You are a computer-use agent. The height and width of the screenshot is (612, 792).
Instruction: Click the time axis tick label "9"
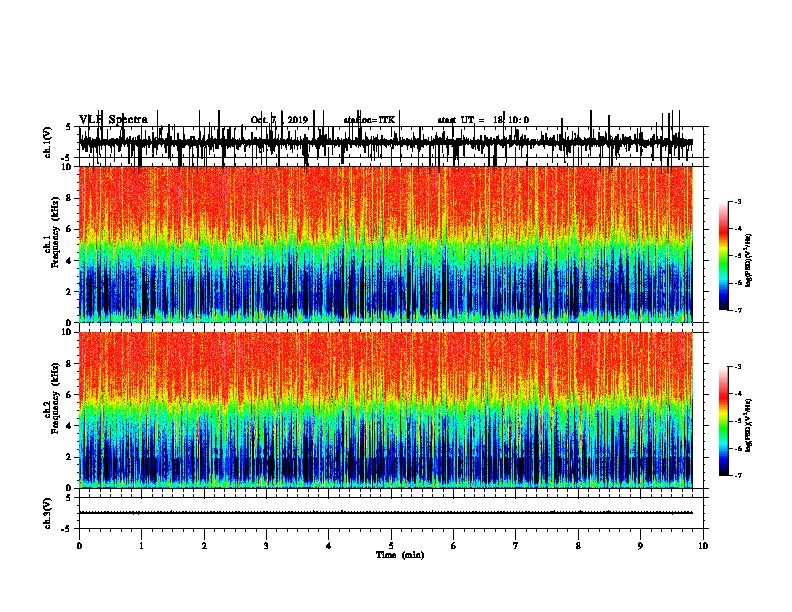pos(640,546)
